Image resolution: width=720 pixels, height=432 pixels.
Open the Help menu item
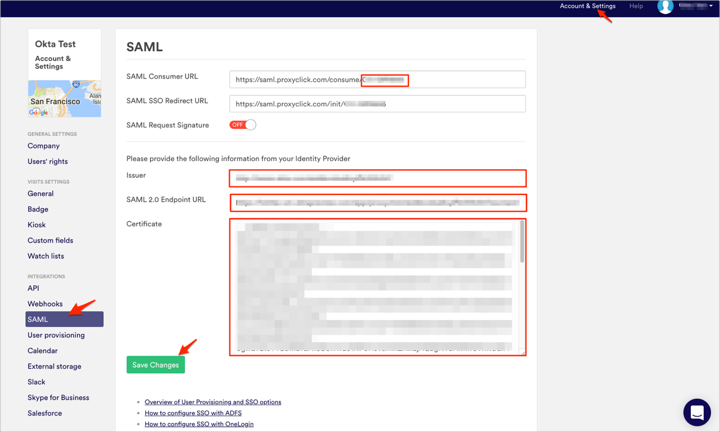(636, 6)
